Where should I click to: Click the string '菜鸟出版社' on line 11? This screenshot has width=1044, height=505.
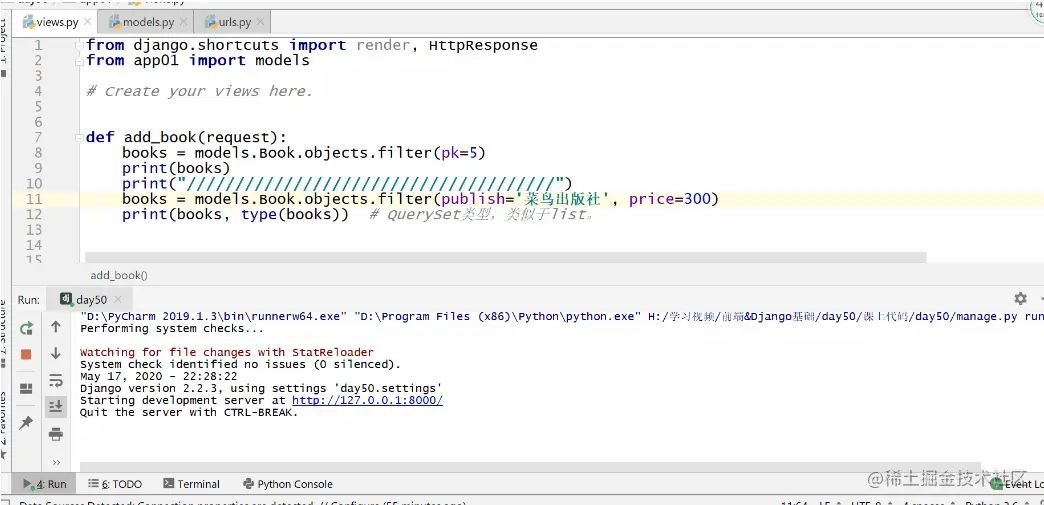(x=565, y=199)
